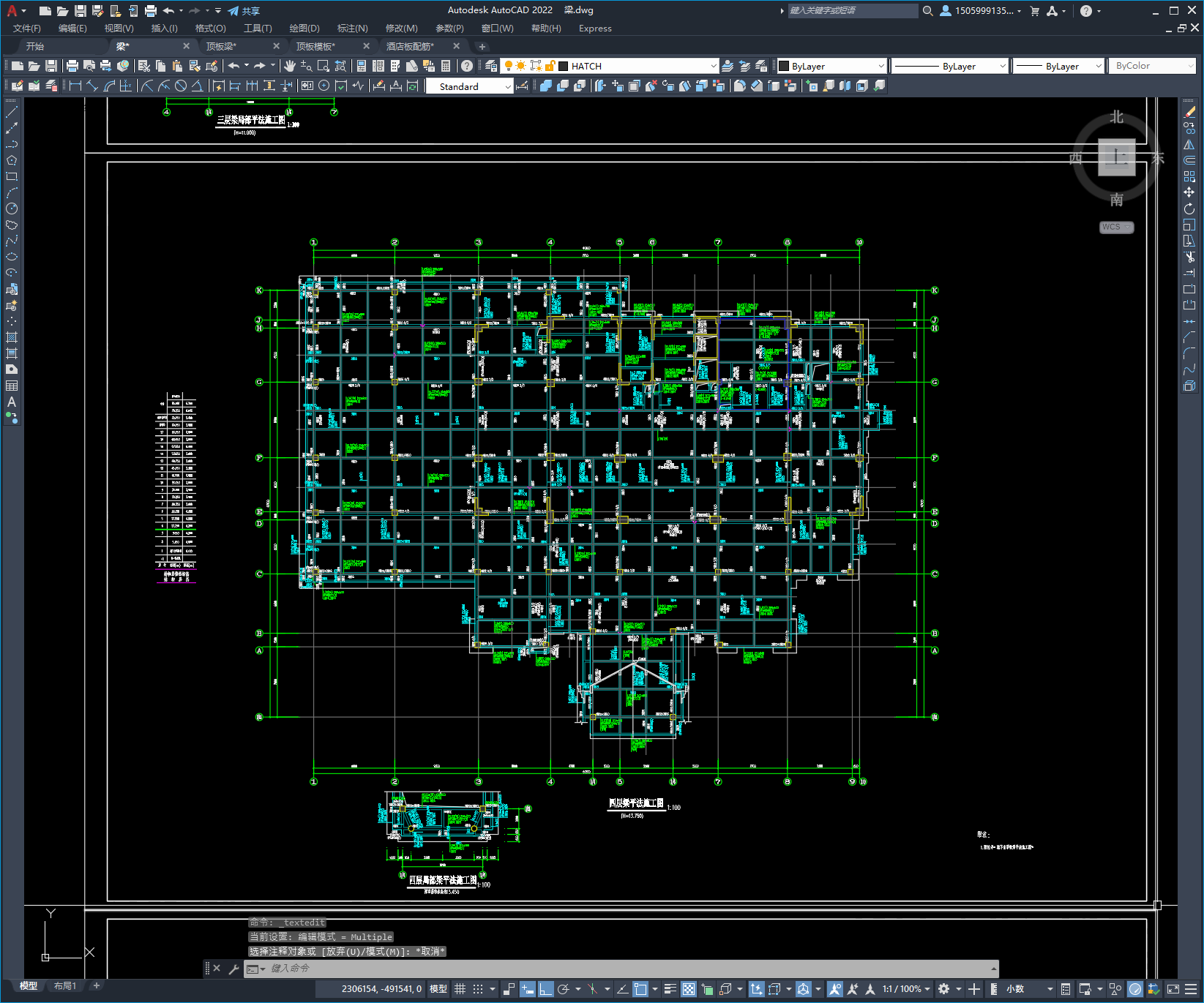Select the Mirror tool in modify toolbar
The image size is (1204, 1003).
pos(1189,144)
